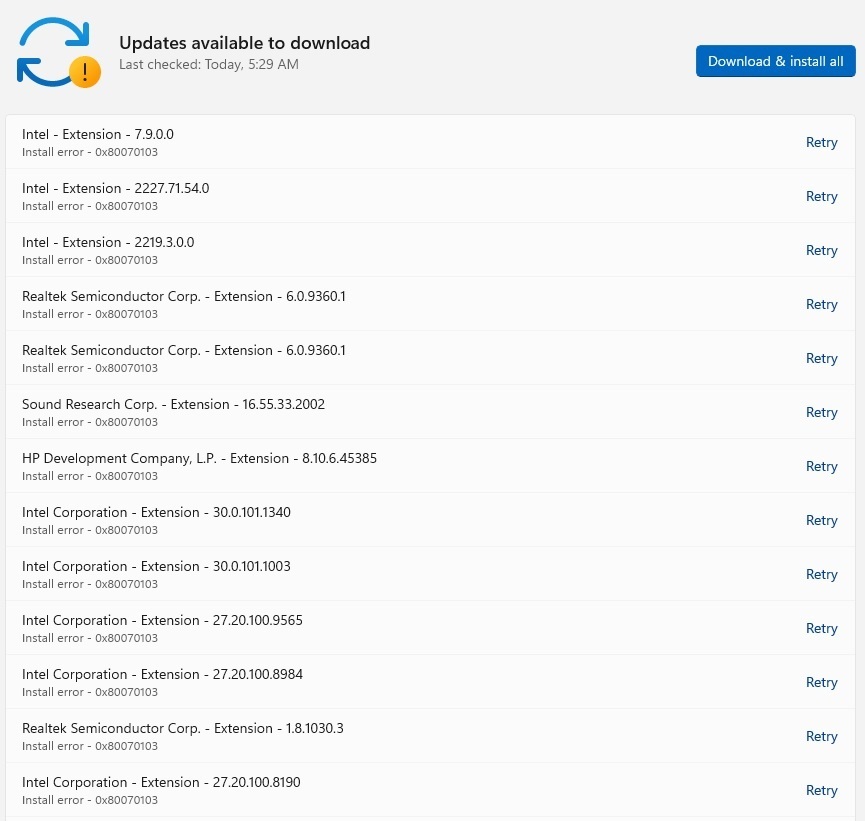Click install error code under Intel 7.9.0.0
This screenshot has width=865, height=821.
point(90,152)
